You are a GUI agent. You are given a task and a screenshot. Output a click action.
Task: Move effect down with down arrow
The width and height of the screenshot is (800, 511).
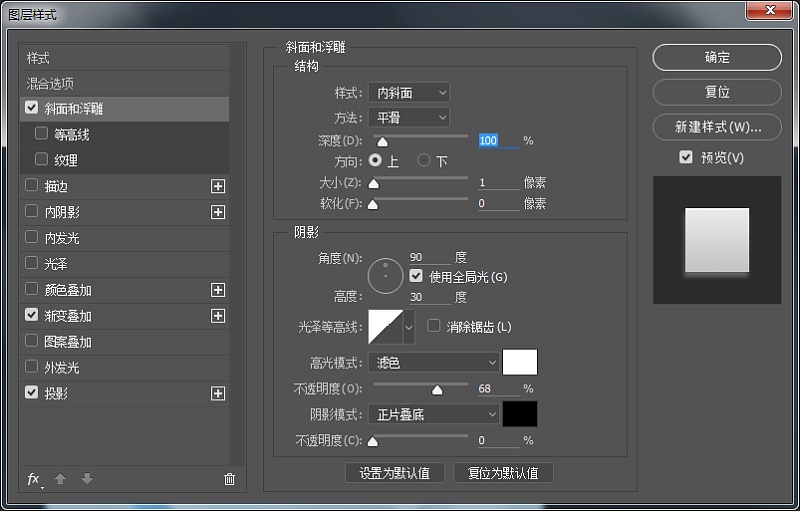click(x=87, y=478)
